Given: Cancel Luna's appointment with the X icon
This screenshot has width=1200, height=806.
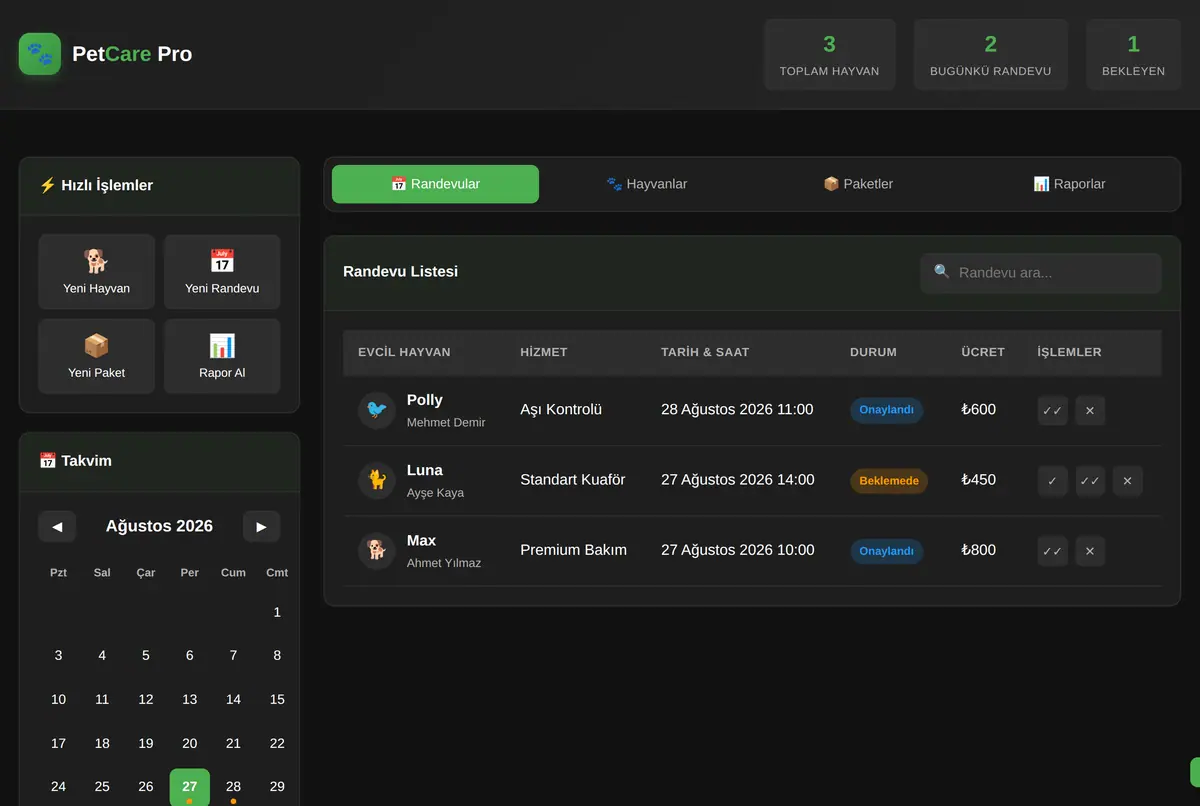Looking at the screenshot, I should [x=1127, y=480].
